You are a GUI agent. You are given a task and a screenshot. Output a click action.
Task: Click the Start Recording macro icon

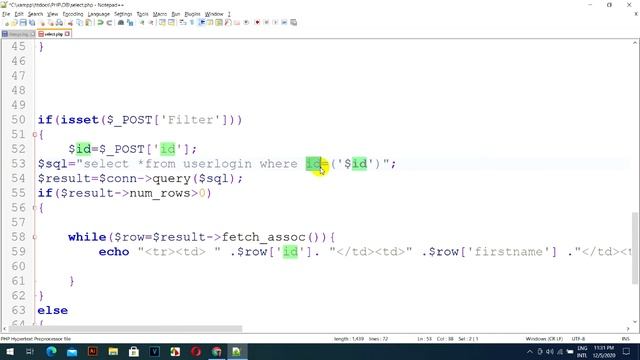coord(257,22)
